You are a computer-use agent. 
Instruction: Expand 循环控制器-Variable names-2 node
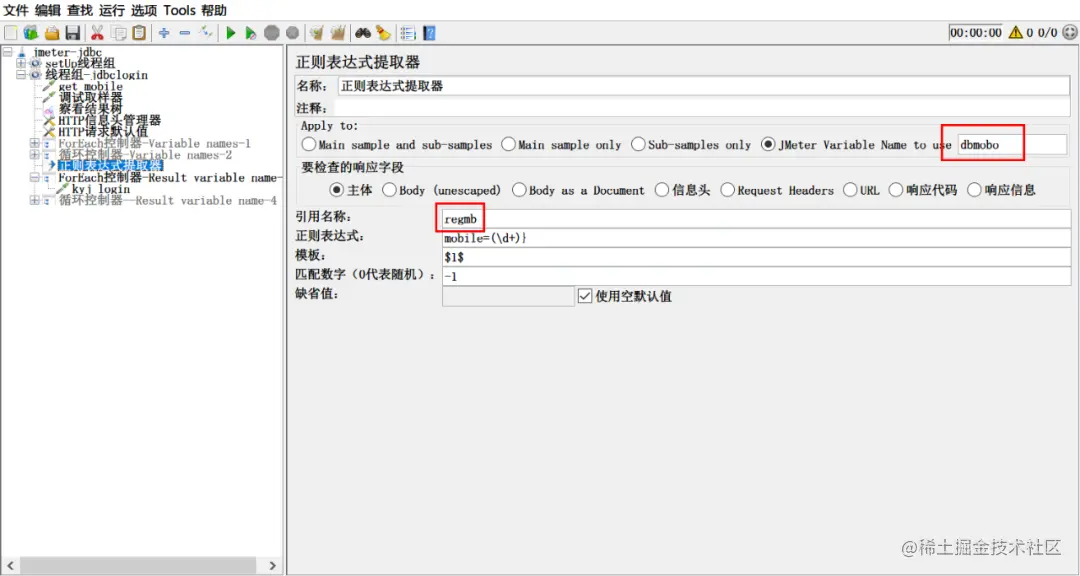click(34, 154)
